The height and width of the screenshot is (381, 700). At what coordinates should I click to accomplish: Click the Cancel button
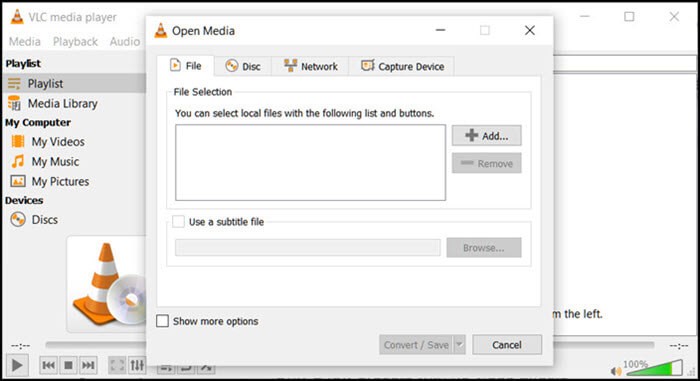click(x=507, y=345)
